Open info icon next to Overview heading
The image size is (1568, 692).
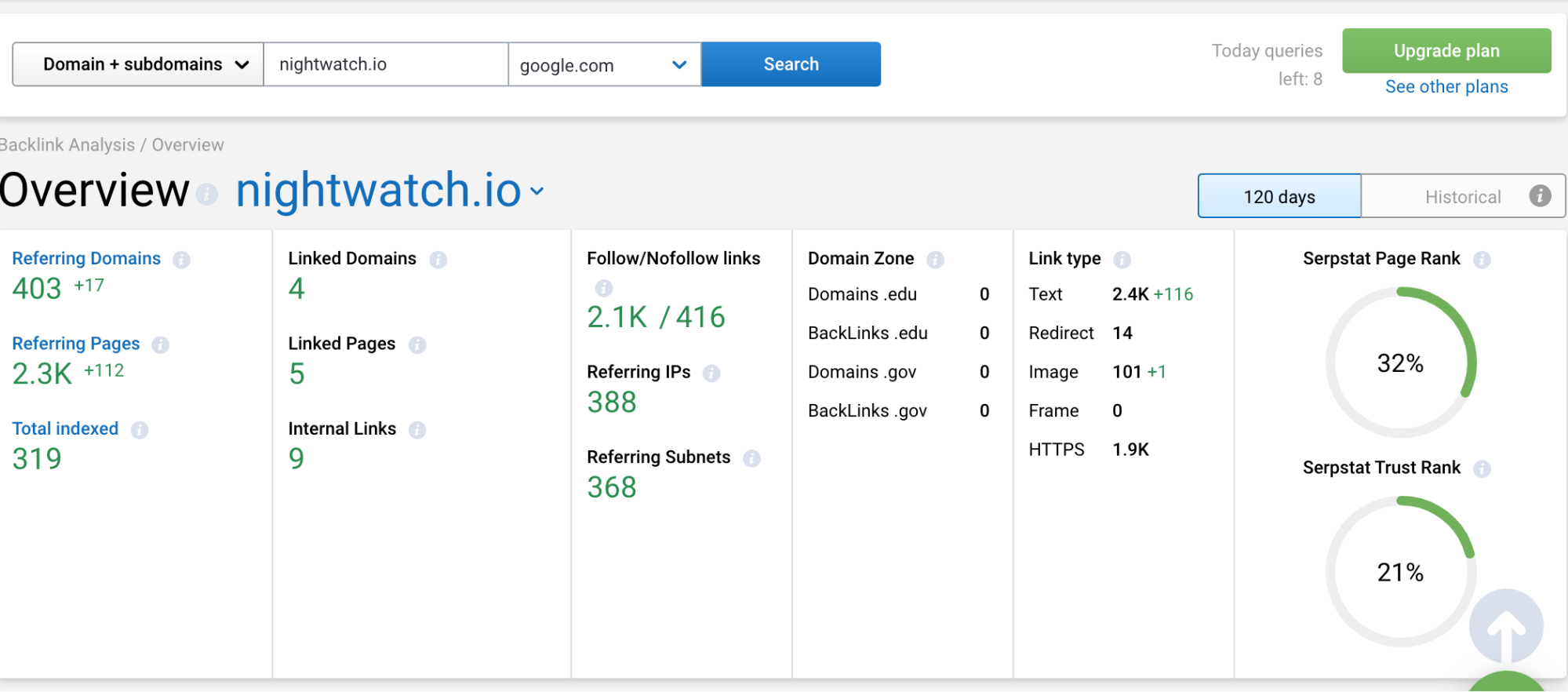coord(207,194)
